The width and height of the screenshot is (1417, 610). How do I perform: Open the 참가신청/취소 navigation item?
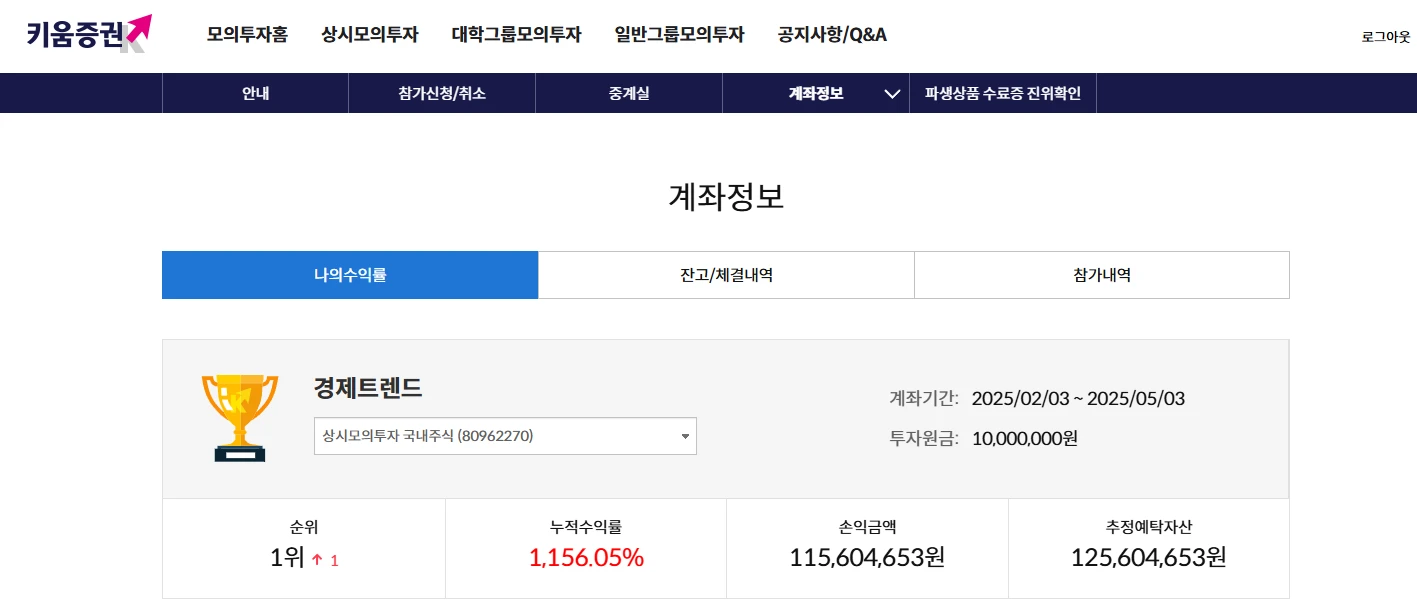click(x=441, y=92)
